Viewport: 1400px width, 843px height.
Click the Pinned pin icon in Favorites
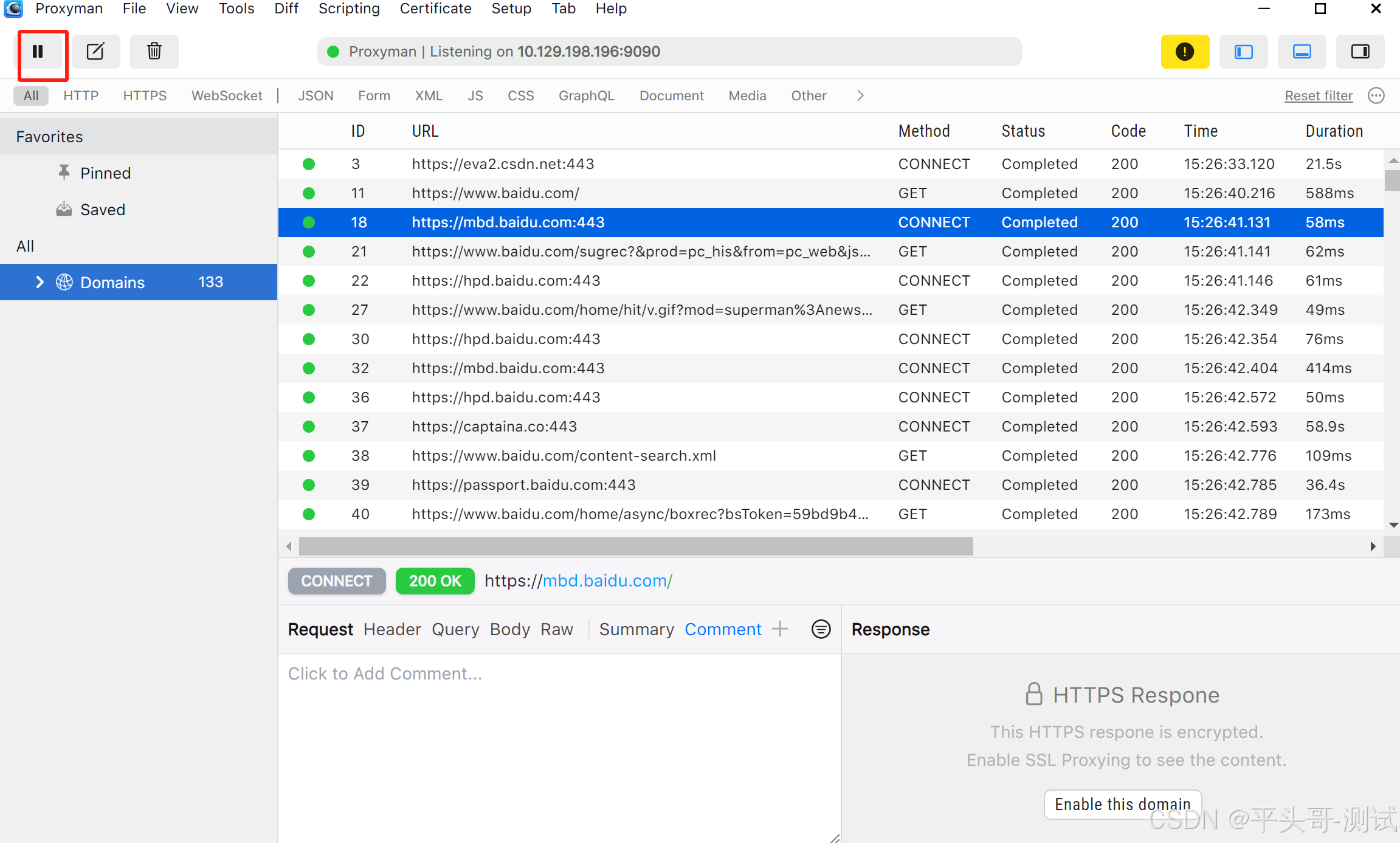coord(64,173)
